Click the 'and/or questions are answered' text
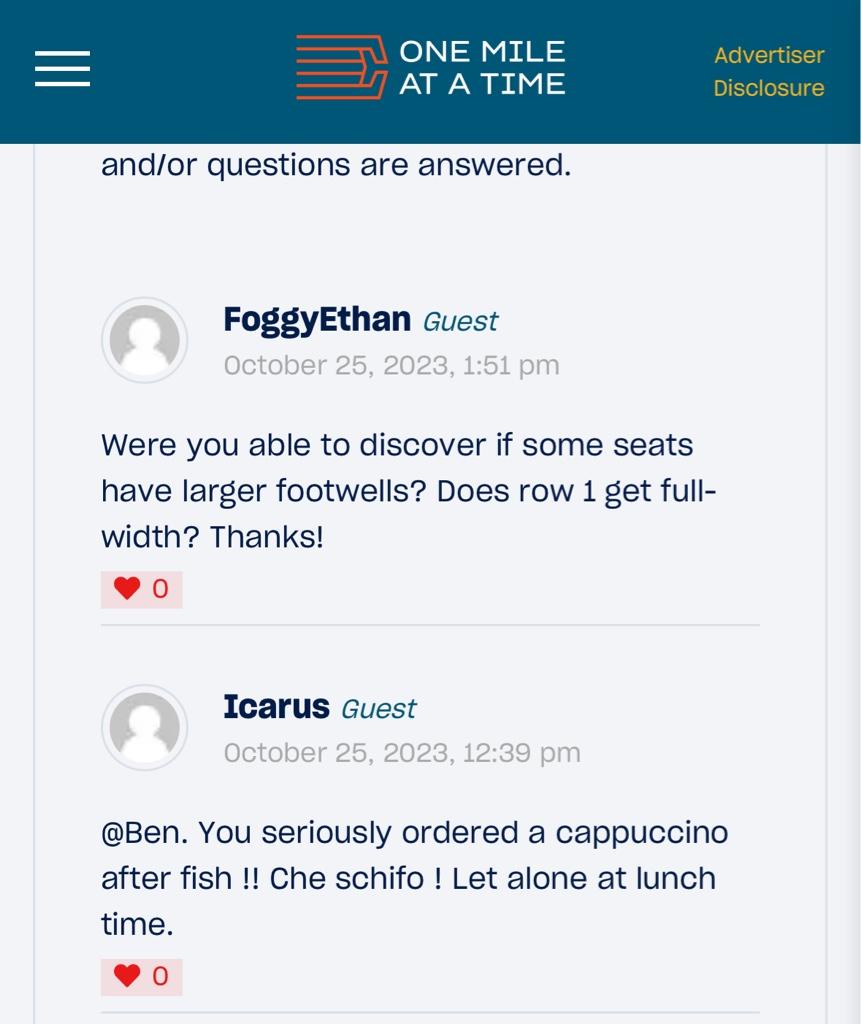This screenshot has width=861, height=1024. point(336,165)
